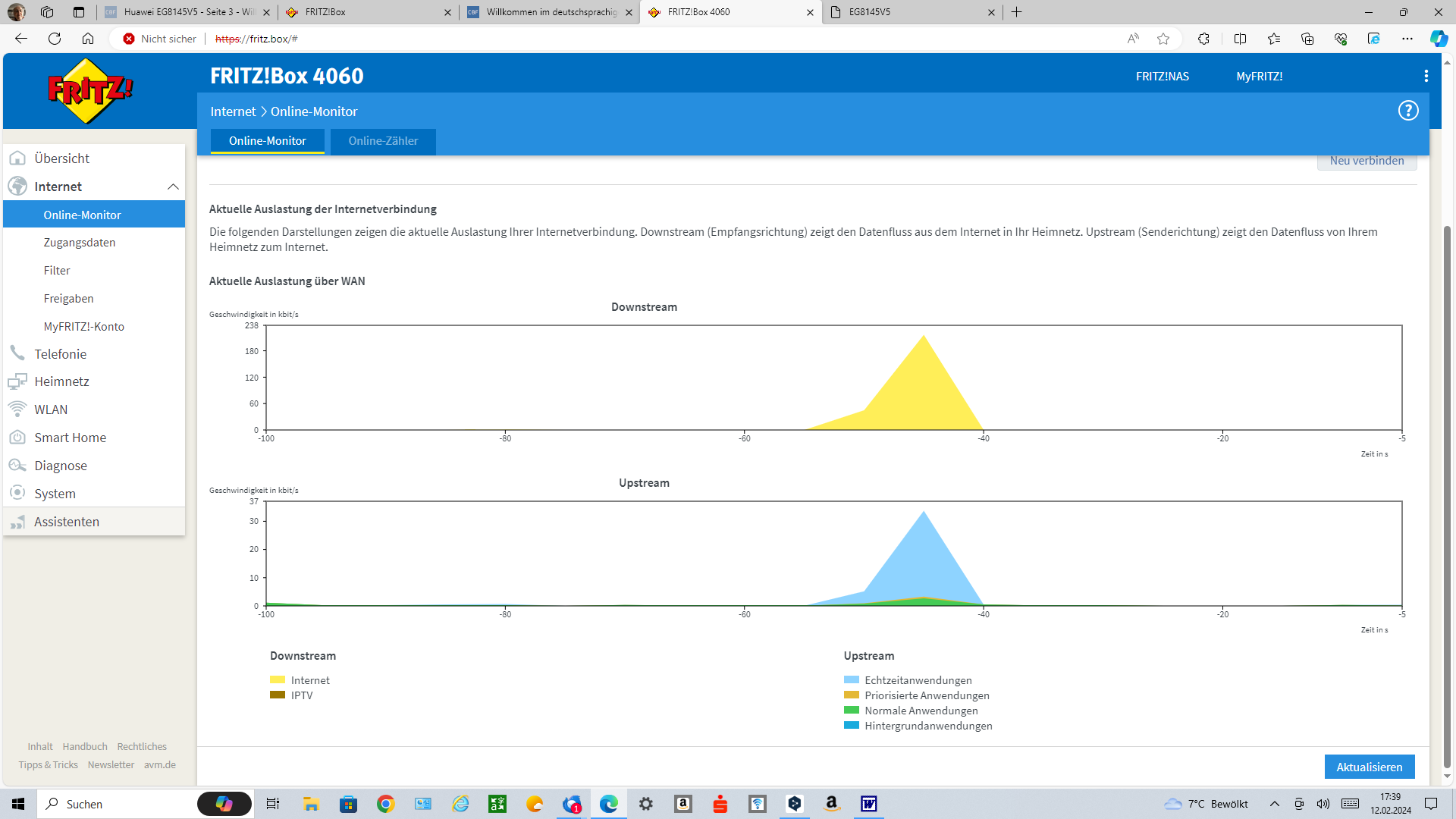This screenshot has width=1456, height=819.
Task: Collapse the Internet menu chevron
Action: click(173, 187)
